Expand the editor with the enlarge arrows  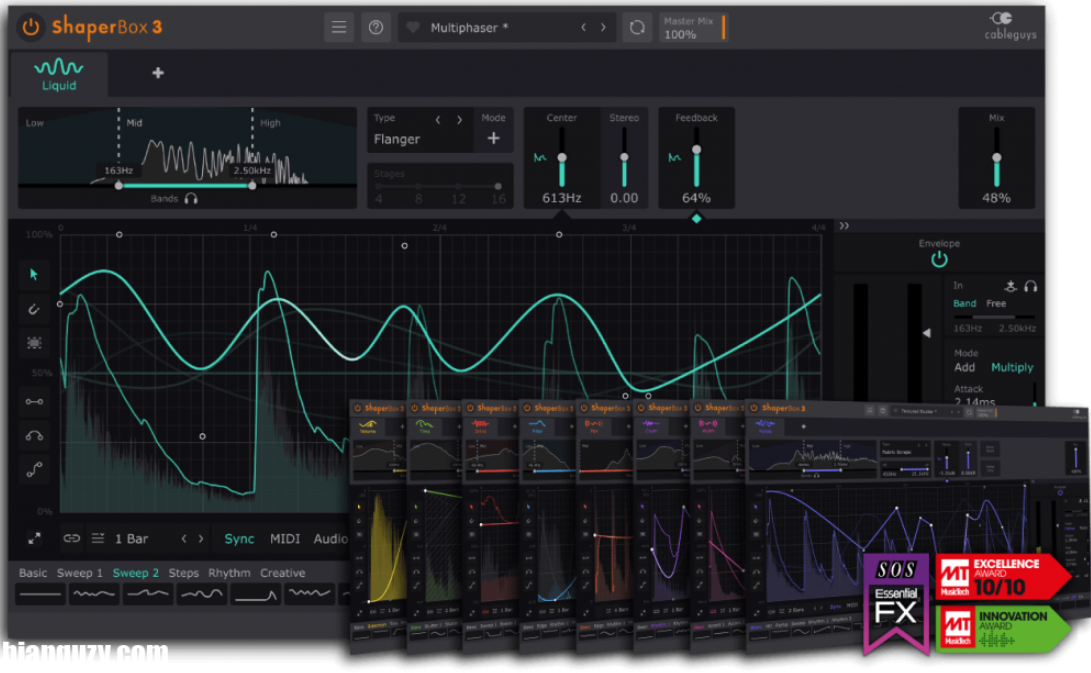(x=34, y=539)
